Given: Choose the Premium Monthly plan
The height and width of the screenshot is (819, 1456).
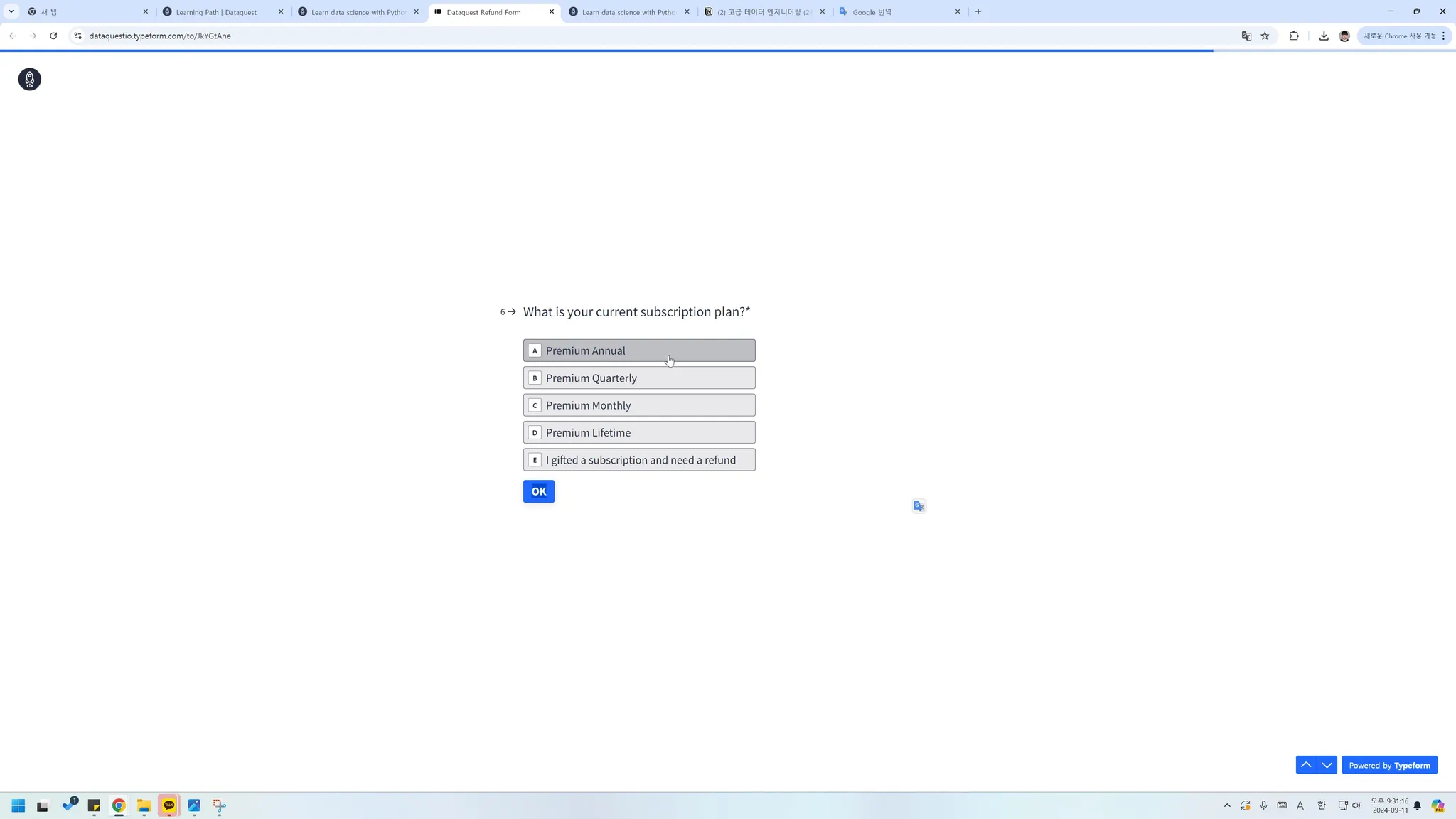Looking at the screenshot, I should [638, 405].
